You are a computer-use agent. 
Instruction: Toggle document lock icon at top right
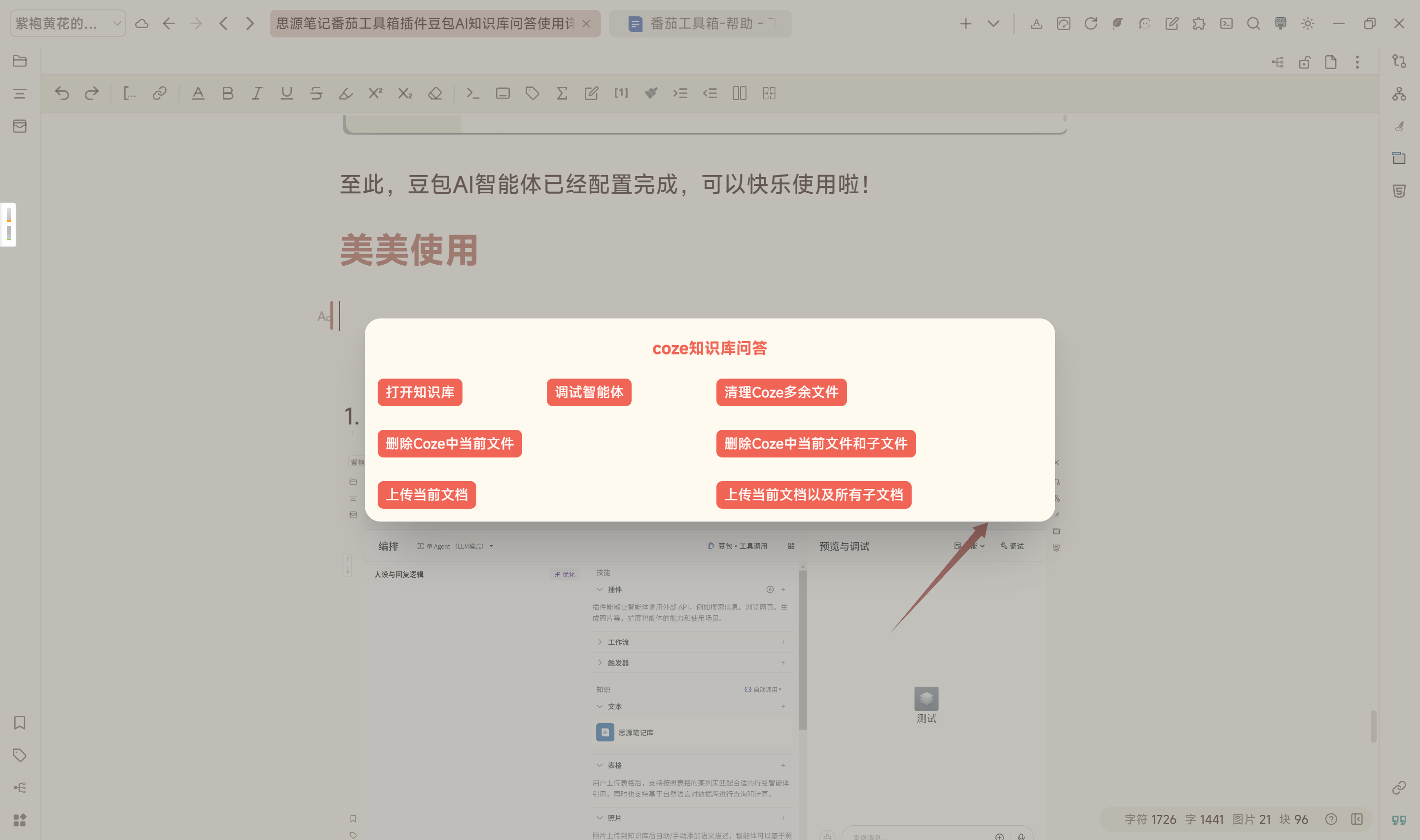pos(1304,62)
